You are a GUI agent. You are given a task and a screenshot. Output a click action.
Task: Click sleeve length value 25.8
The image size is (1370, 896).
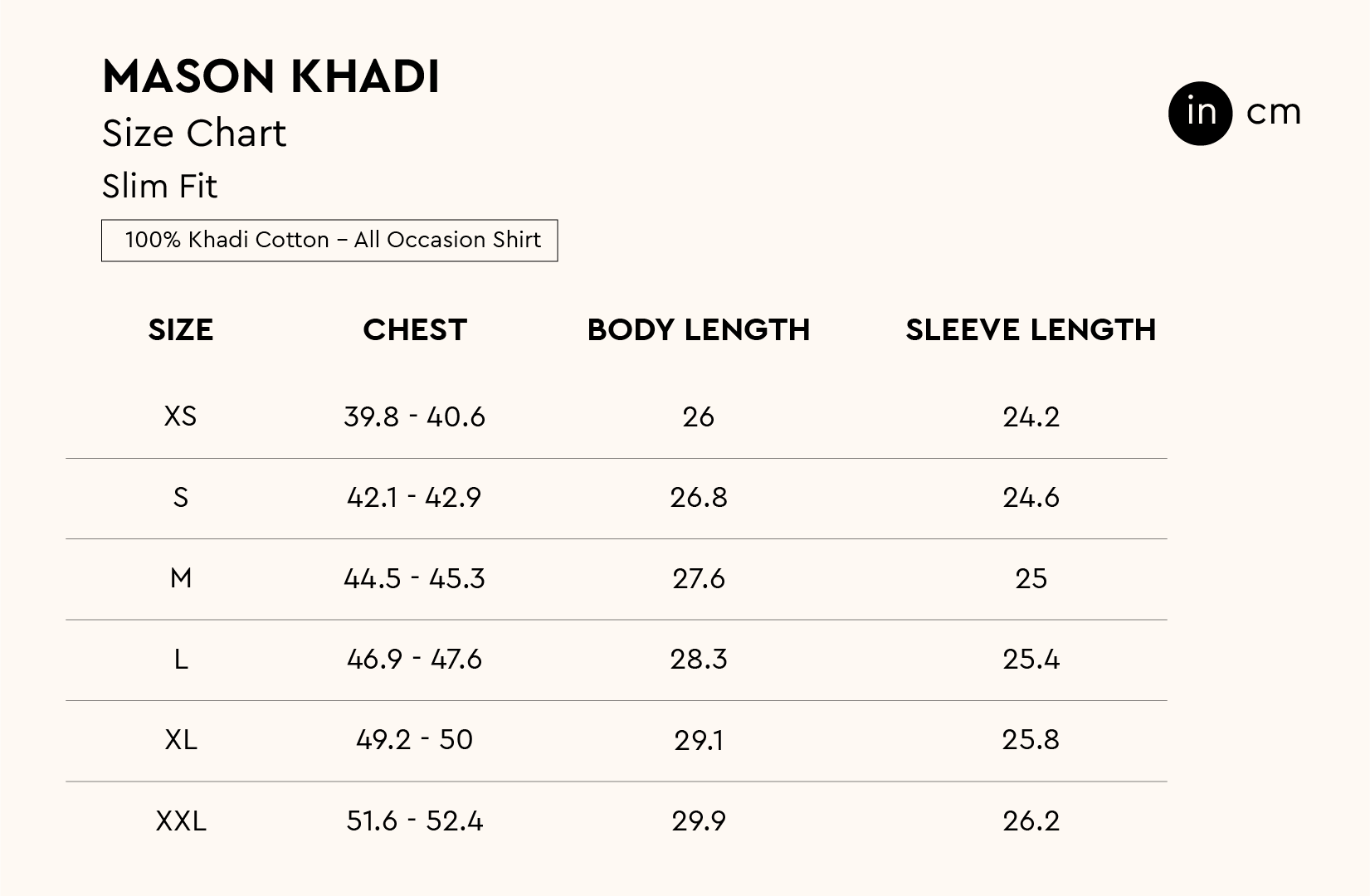click(1031, 739)
